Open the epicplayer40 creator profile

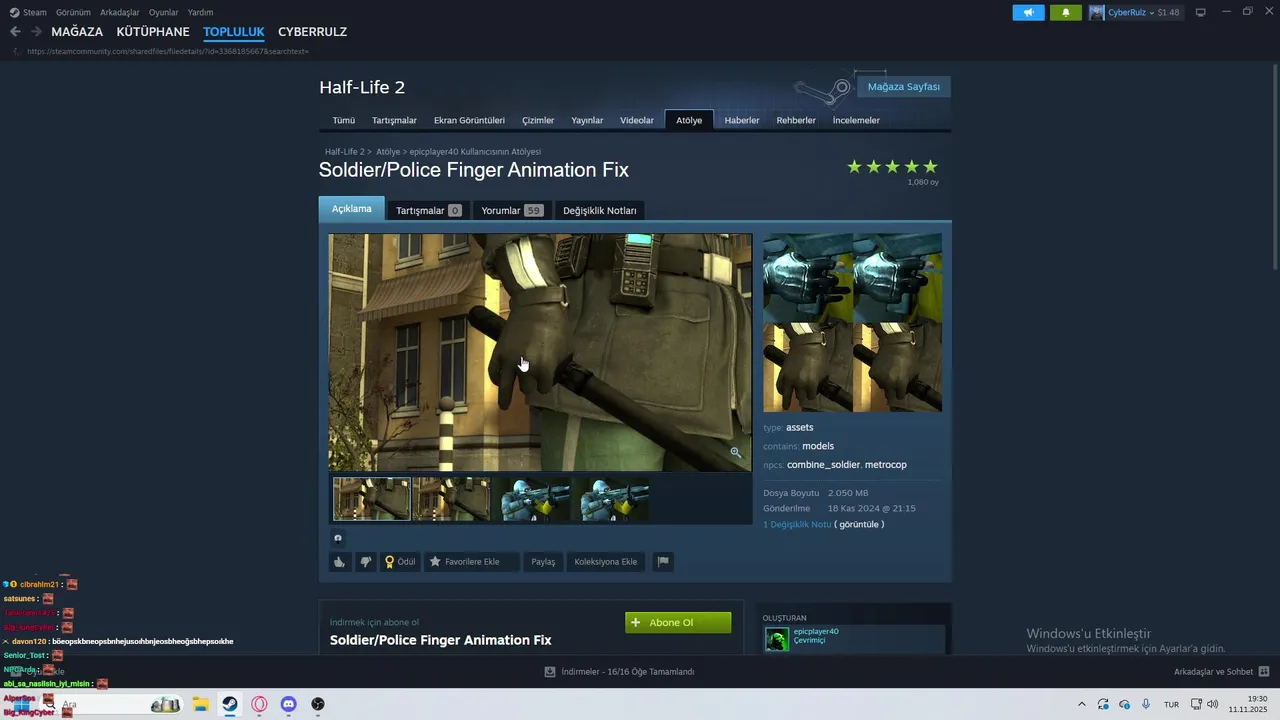pyautogui.click(x=816, y=631)
